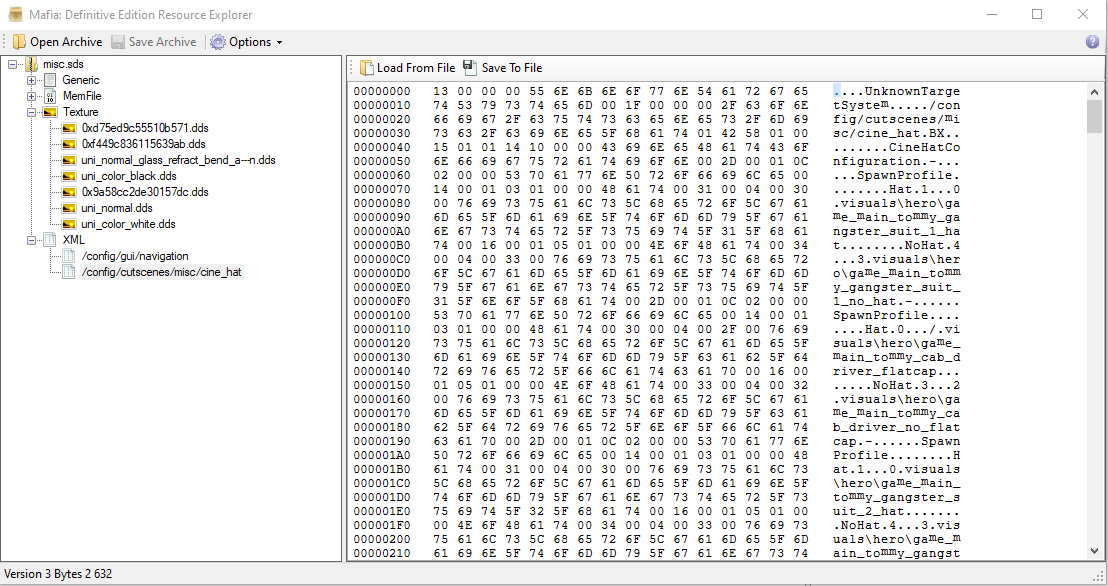Image resolution: width=1108 pixels, height=586 pixels.
Task: Click Open Archive button
Action: click(x=58, y=42)
